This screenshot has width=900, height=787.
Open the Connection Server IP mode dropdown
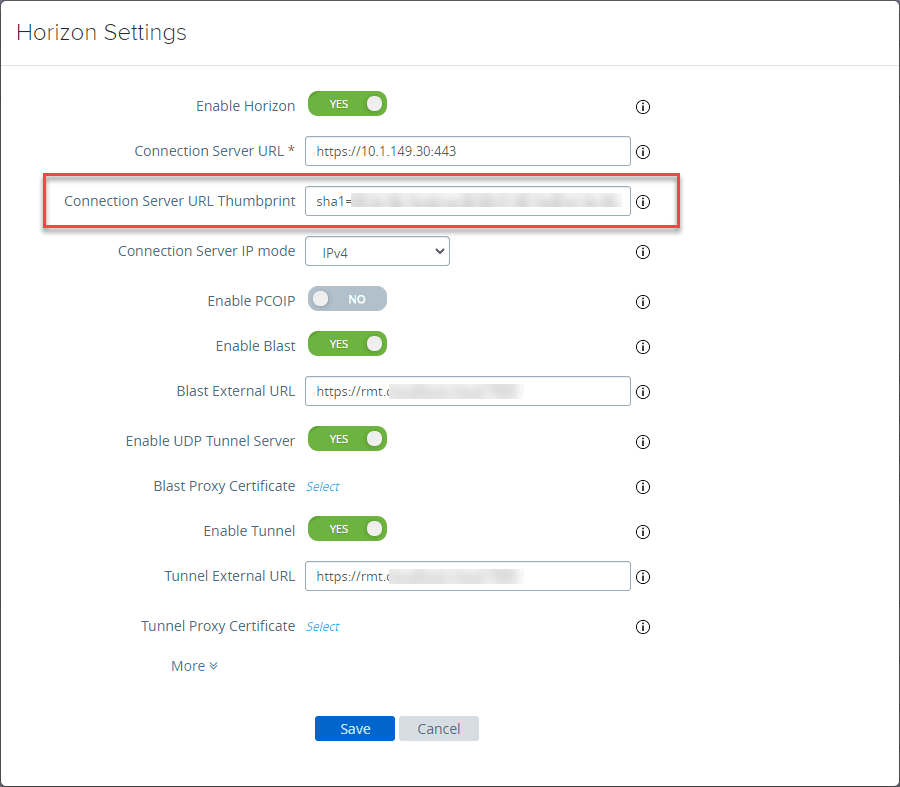377,252
